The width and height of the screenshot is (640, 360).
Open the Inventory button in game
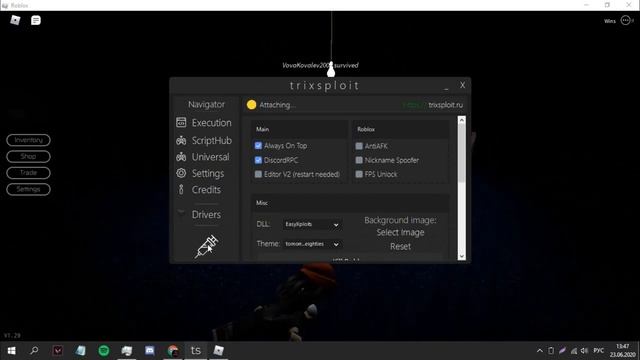click(29, 140)
